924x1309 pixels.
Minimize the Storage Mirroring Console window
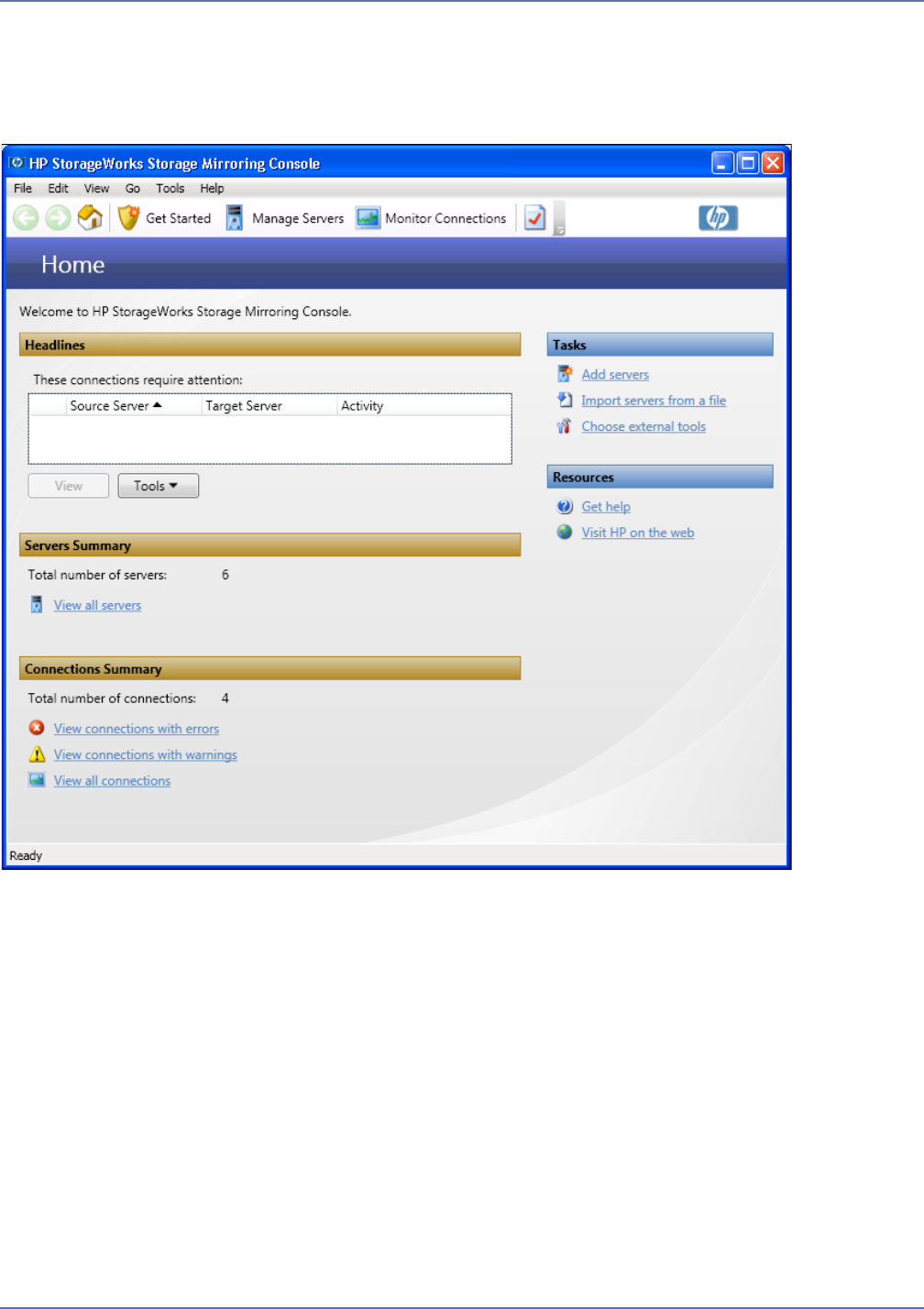tap(722, 163)
